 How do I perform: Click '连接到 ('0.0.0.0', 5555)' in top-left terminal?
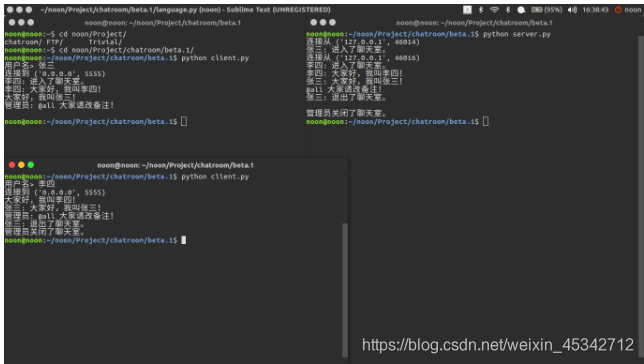(x=55, y=74)
